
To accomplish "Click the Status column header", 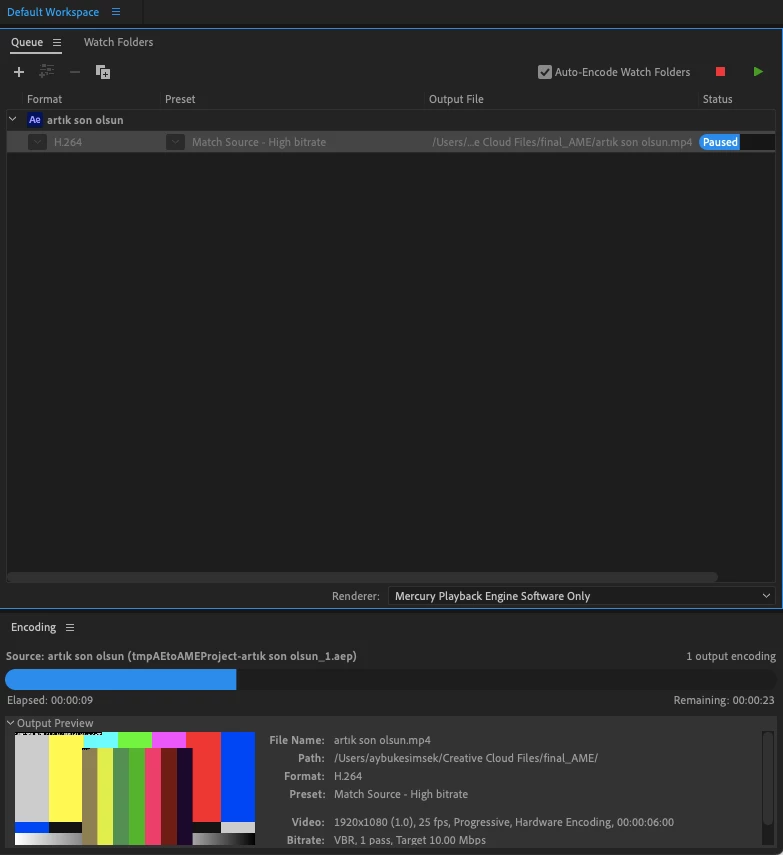I will 717,99.
